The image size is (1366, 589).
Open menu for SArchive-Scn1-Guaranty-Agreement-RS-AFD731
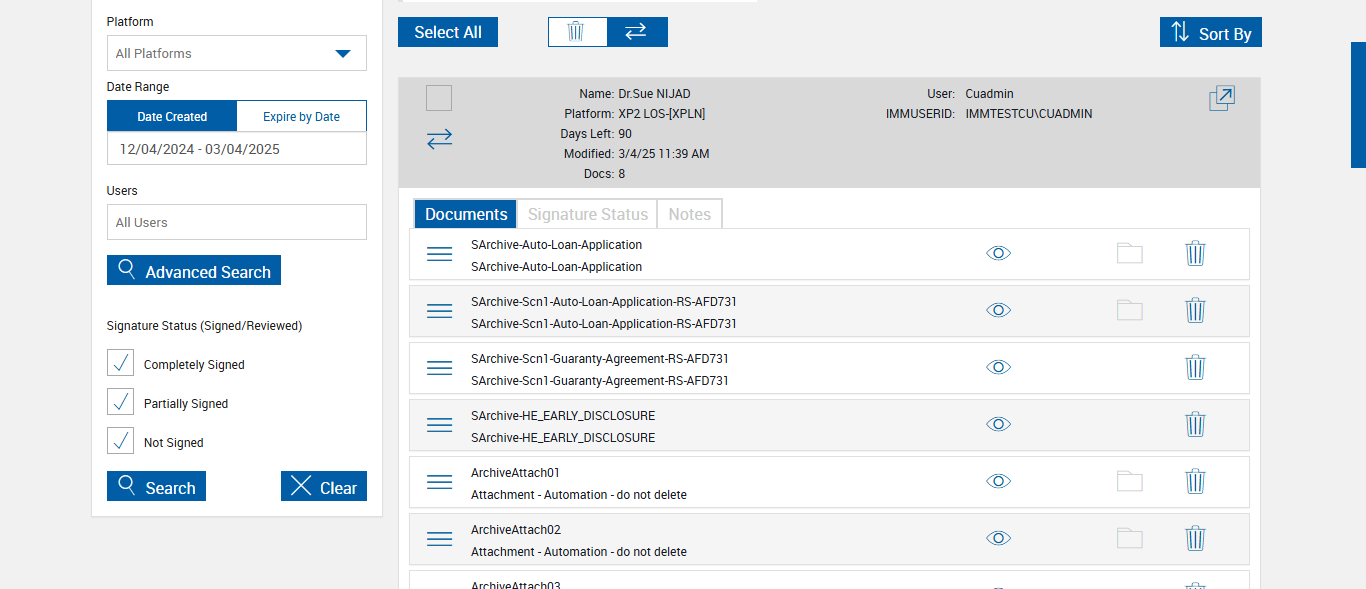(440, 368)
